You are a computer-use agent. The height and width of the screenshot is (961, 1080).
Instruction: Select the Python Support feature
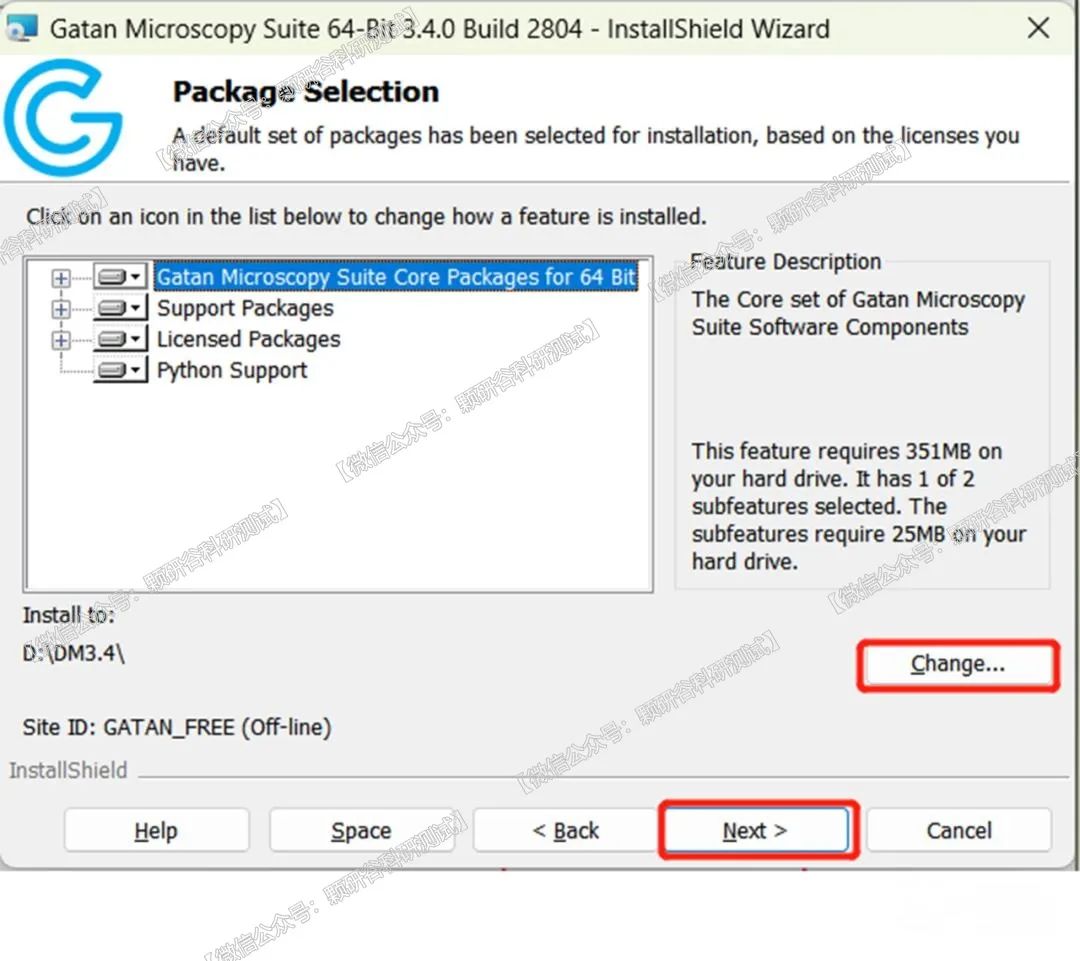click(x=232, y=370)
